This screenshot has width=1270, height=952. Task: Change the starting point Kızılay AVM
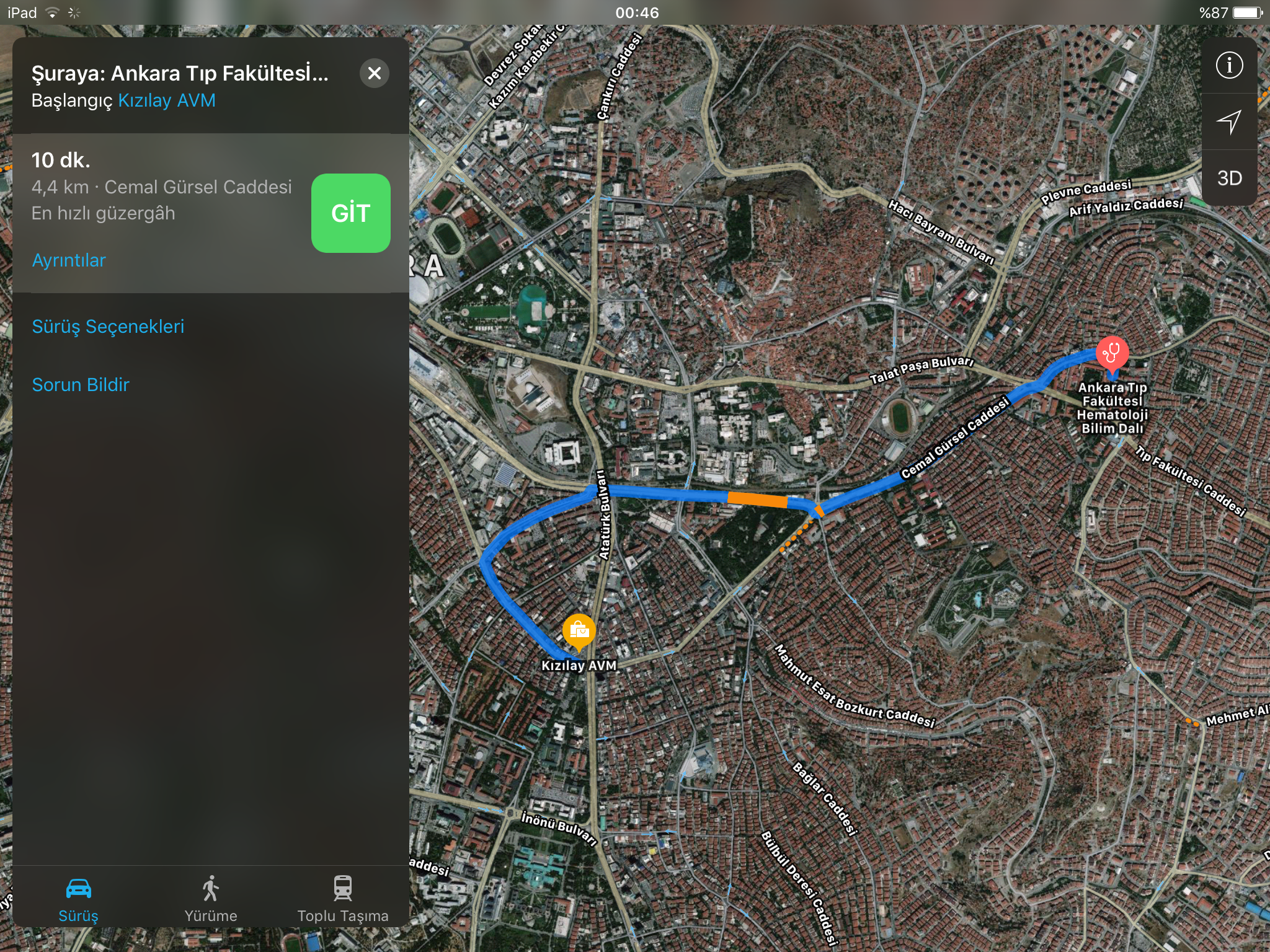tap(167, 100)
